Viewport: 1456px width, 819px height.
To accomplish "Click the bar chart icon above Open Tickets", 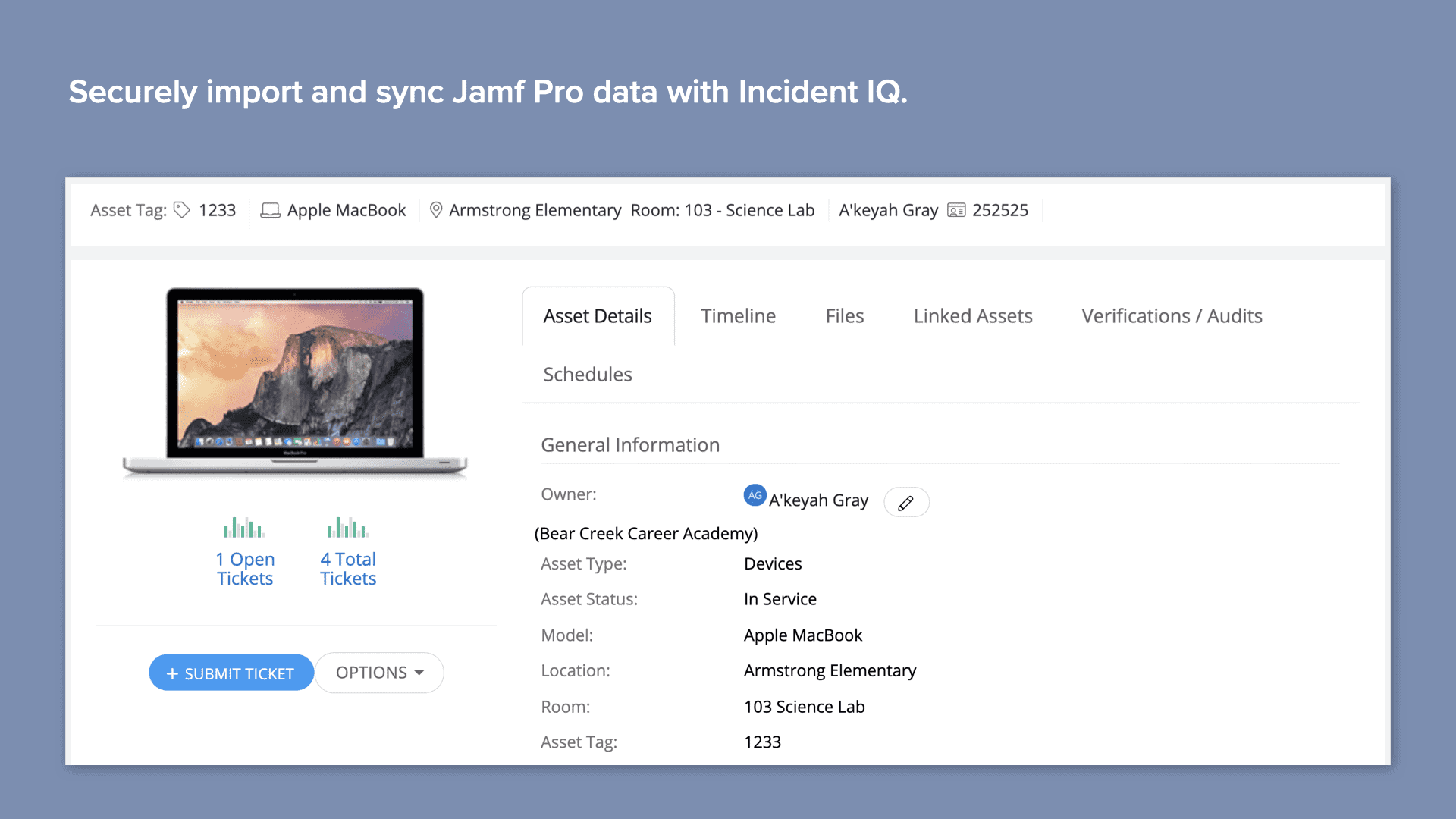I will point(244,526).
